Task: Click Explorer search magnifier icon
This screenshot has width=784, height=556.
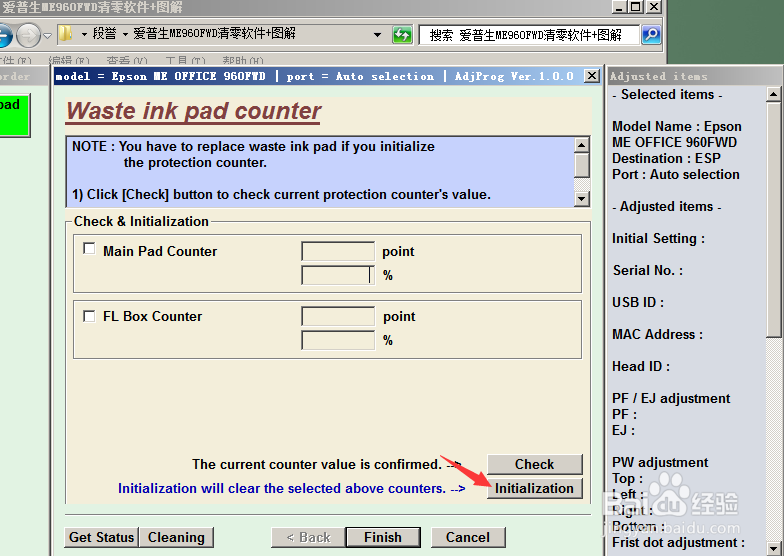Action: click(x=651, y=34)
